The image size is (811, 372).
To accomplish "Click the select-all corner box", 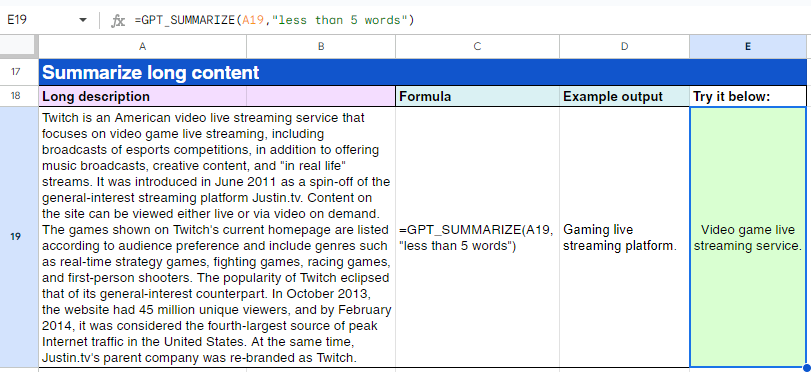I will [x=19, y=47].
